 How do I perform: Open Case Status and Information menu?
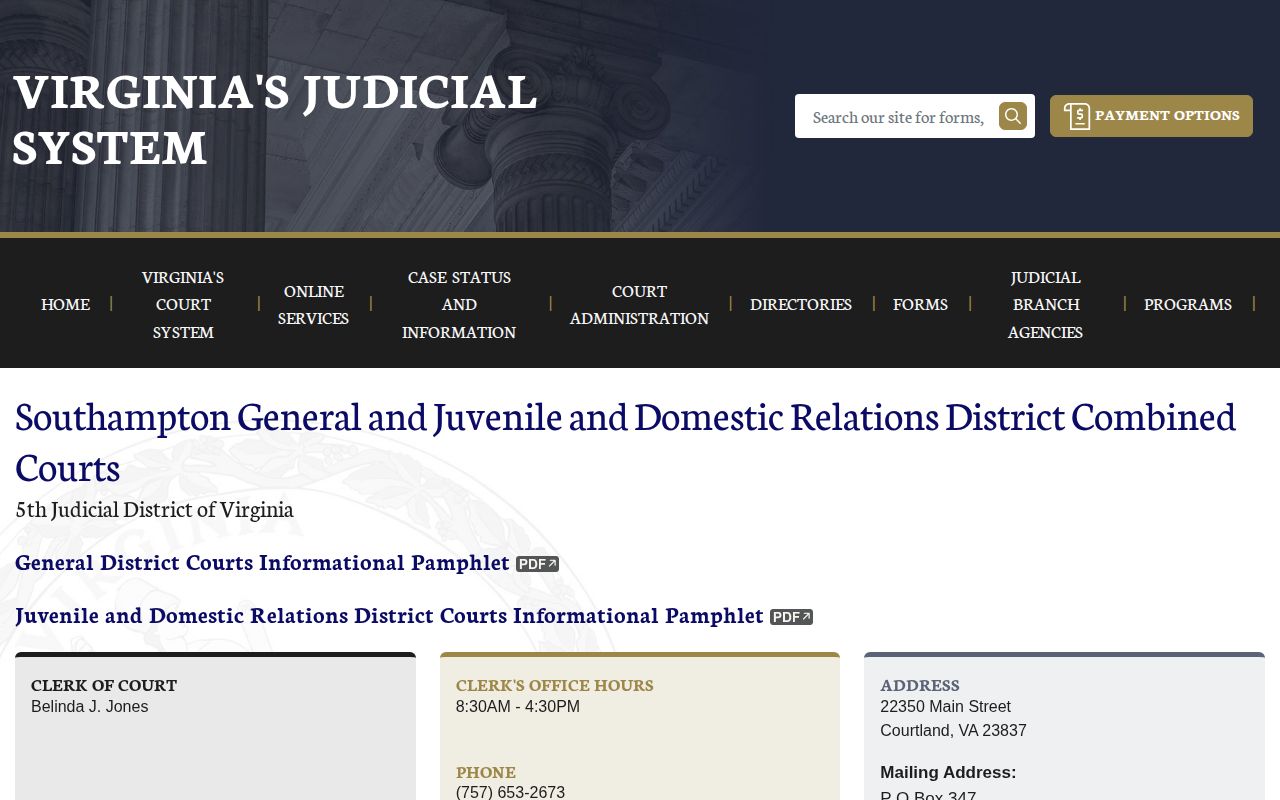[459, 304]
